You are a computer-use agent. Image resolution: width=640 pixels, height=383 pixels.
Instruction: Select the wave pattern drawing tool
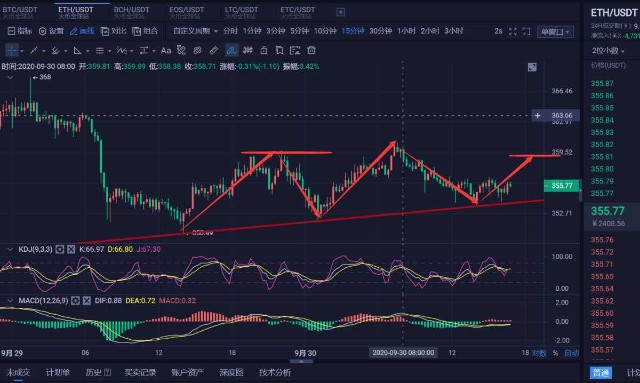point(121,51)
